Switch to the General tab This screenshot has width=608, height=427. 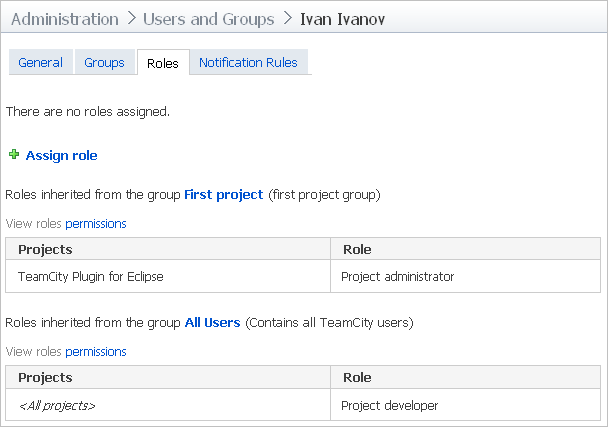click(40, 62)
